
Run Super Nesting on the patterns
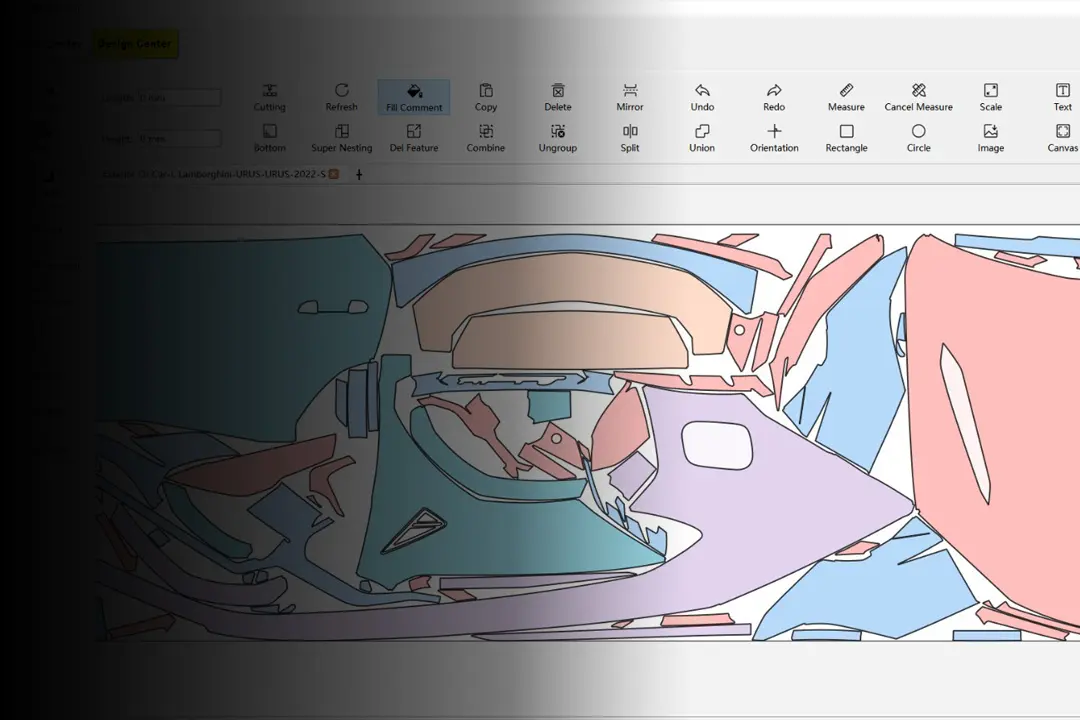(x=341, y=138)
